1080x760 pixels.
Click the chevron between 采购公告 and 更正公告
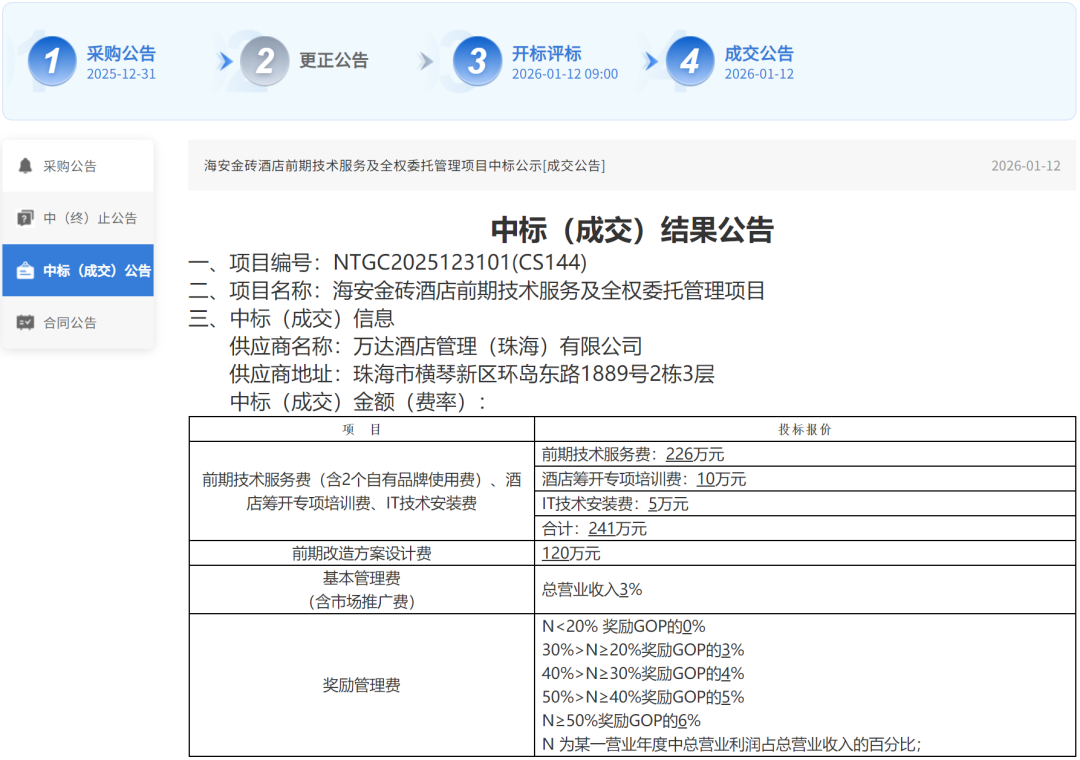222,60
